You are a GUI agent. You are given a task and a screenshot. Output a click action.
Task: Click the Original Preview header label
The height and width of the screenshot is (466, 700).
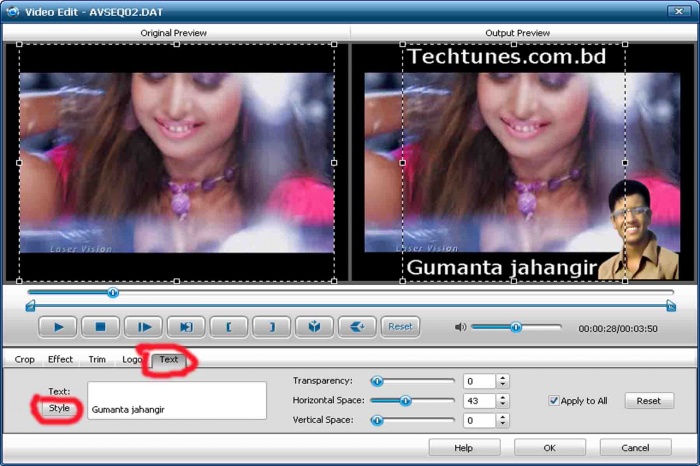[x=173, y=33]
